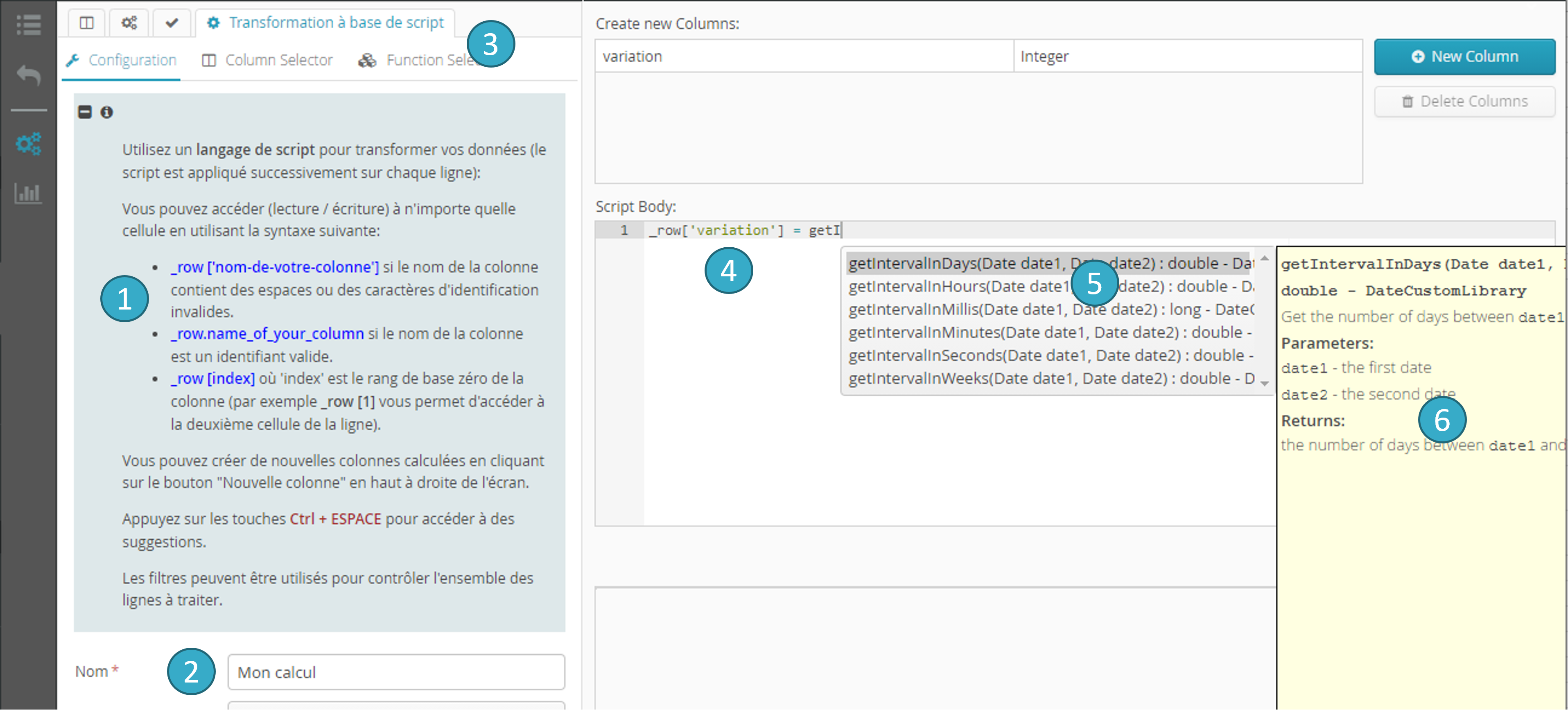Viewport: 1568px width, 712px height.
Task: Click the gears toolbar tab icon
Action: pyautogui.click(x=129, y=23)
